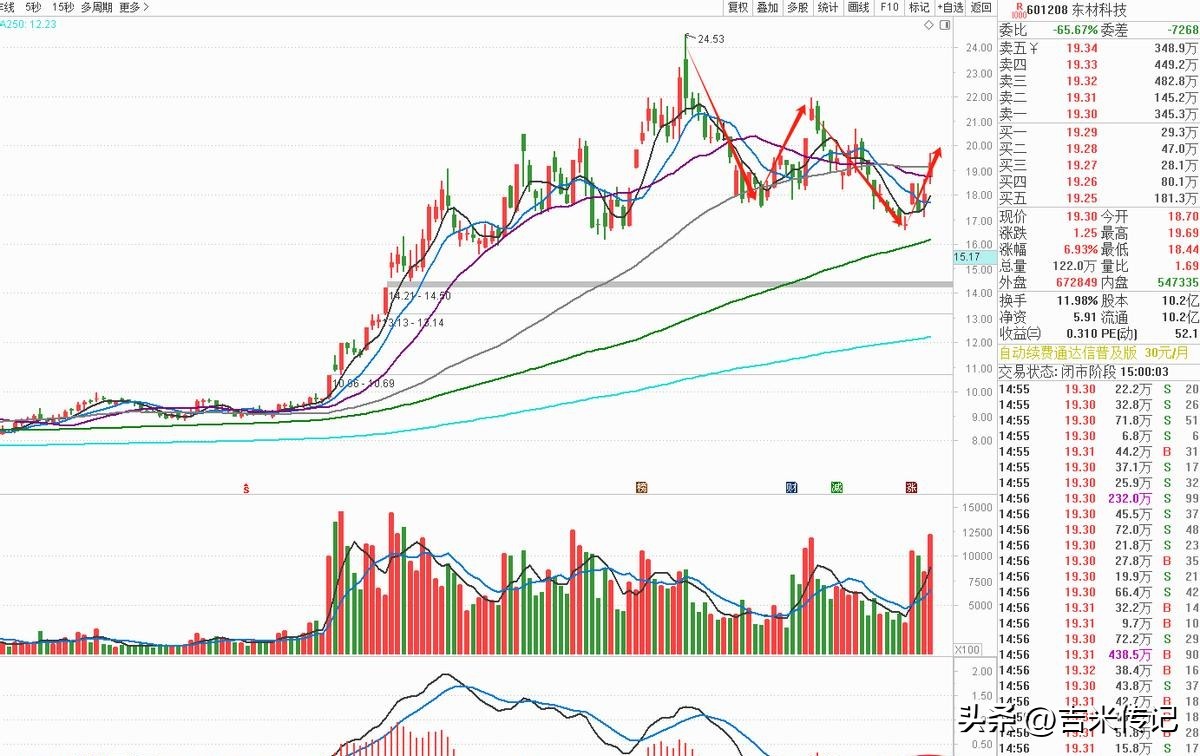
Task: Click the ¥ symbol next to 卖五
Action: 1034,48
